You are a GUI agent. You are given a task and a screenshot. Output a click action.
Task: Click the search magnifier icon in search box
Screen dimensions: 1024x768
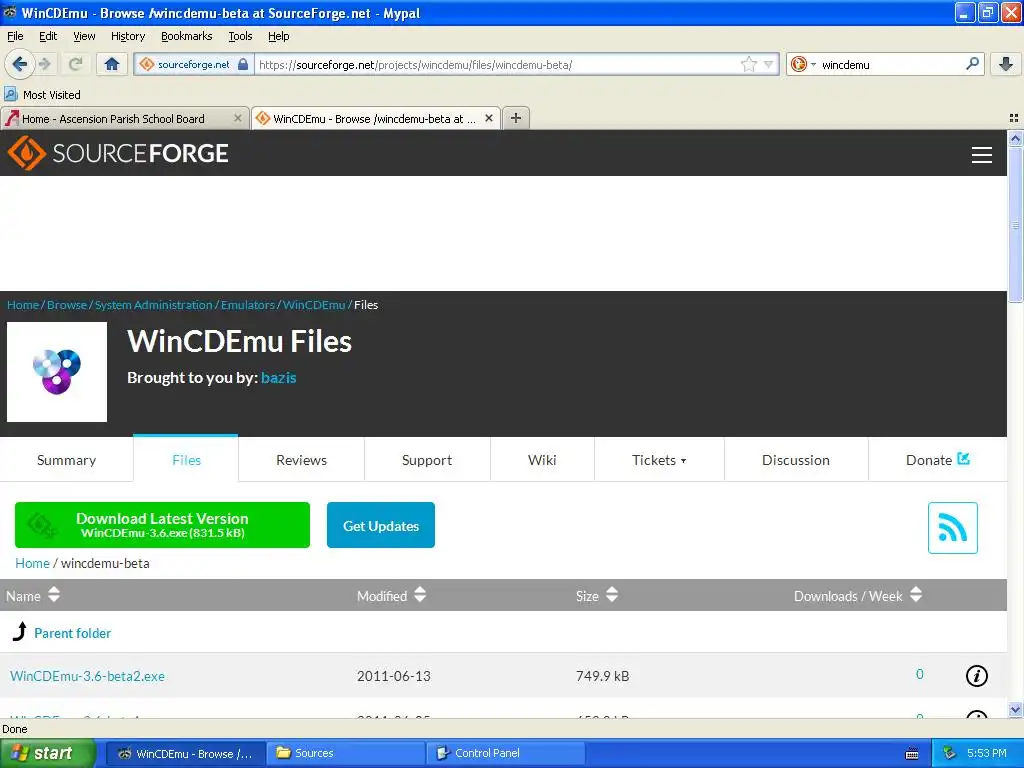point(972,64)
